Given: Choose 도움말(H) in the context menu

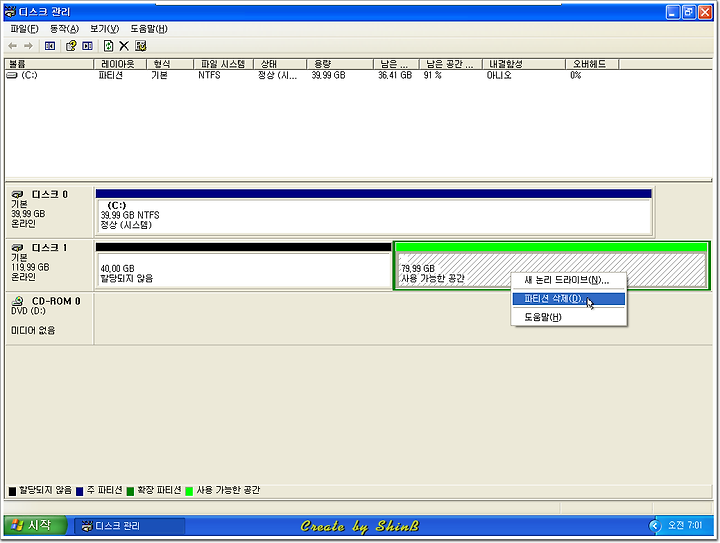Looking at the screenshot, I should point(568,317).
